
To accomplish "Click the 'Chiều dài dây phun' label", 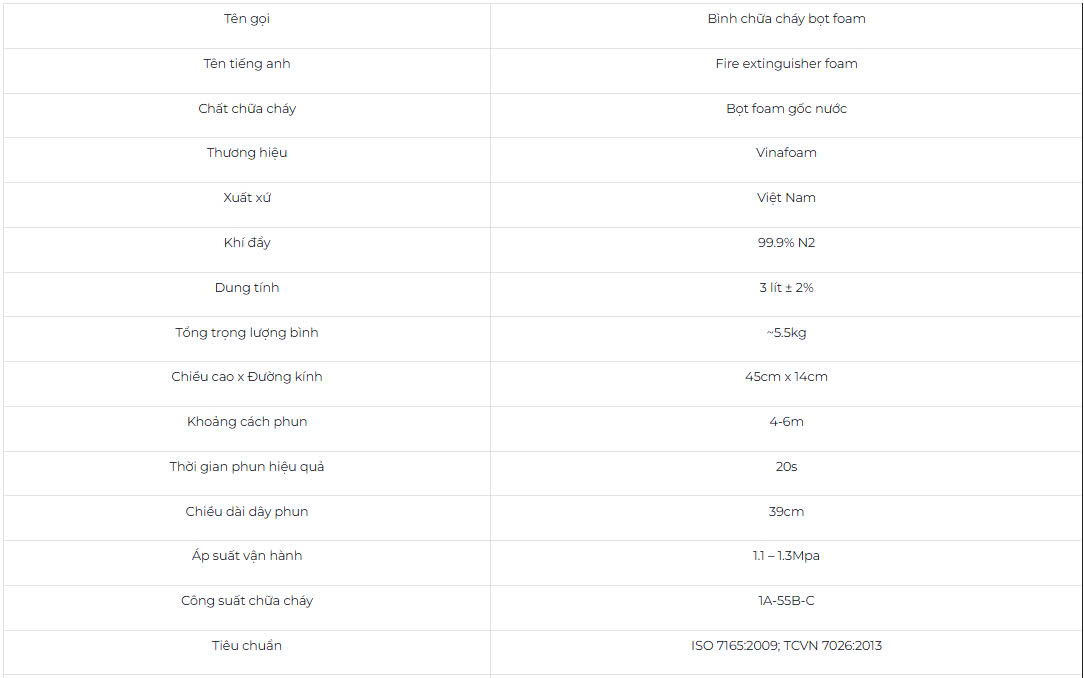I will coord(247,512).
